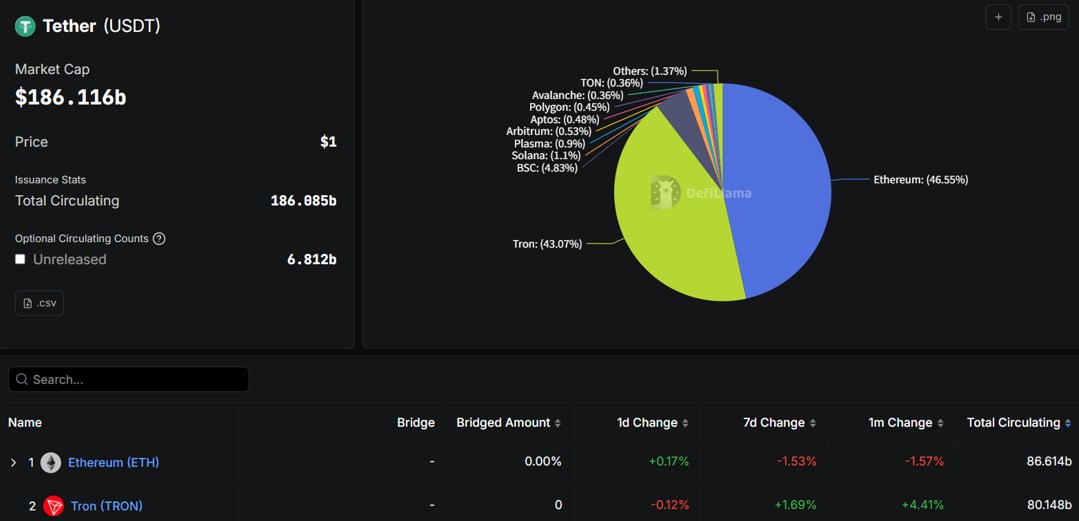Image resolution: width=1079 pixels, height=521 pixels.
Task: Open the Tron (TRON) link
Action: (106, 506)
